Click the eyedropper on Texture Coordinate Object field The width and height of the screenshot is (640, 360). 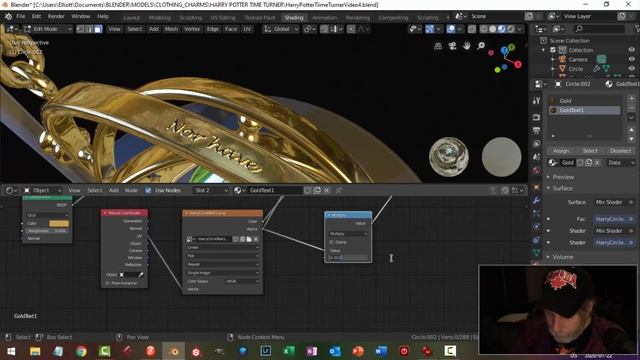141,275
